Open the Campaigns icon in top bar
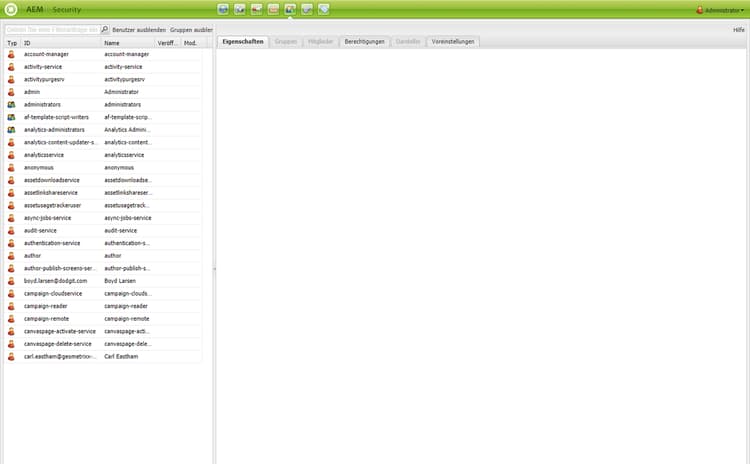750x464 pixels. coord(256,9)
